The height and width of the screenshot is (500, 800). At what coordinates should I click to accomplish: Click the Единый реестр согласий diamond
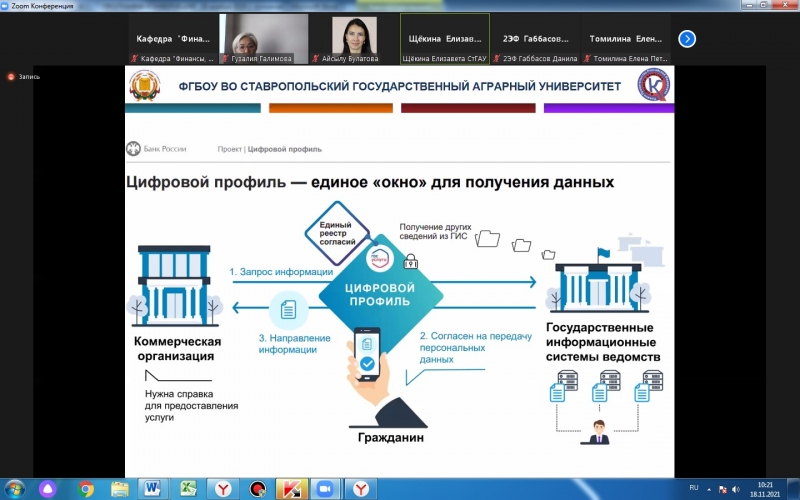point(337,233)
